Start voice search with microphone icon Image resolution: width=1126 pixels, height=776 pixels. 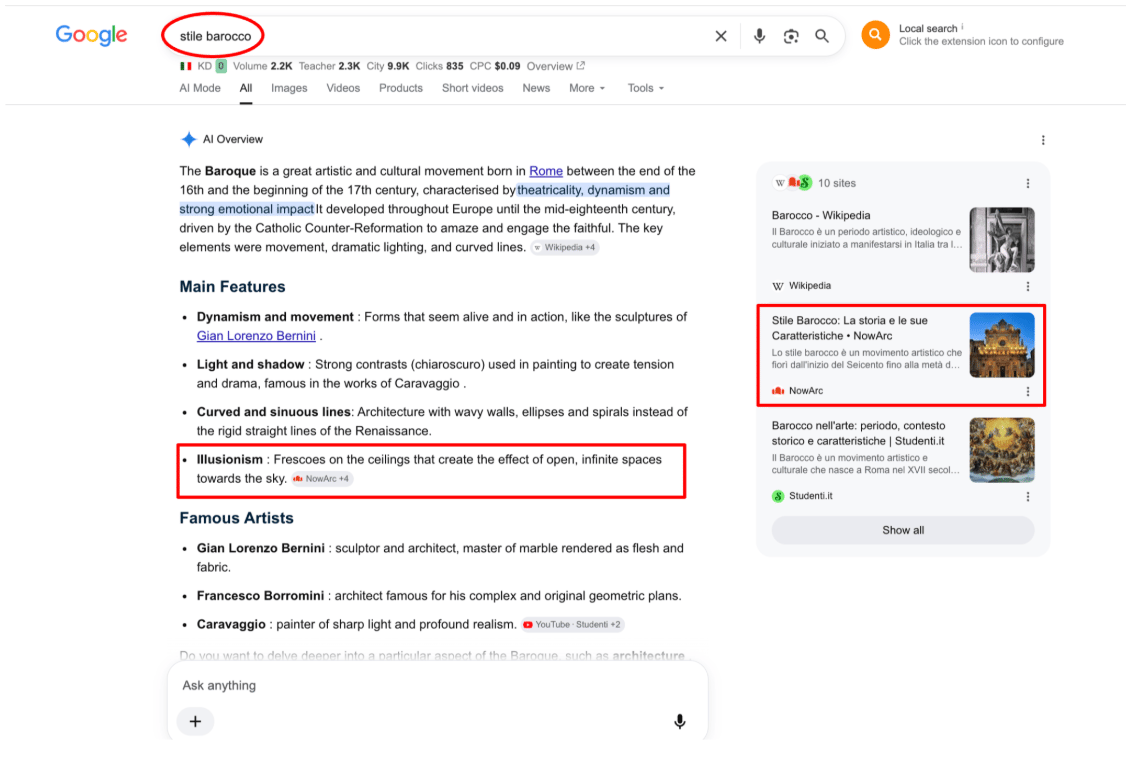[759, 36]
